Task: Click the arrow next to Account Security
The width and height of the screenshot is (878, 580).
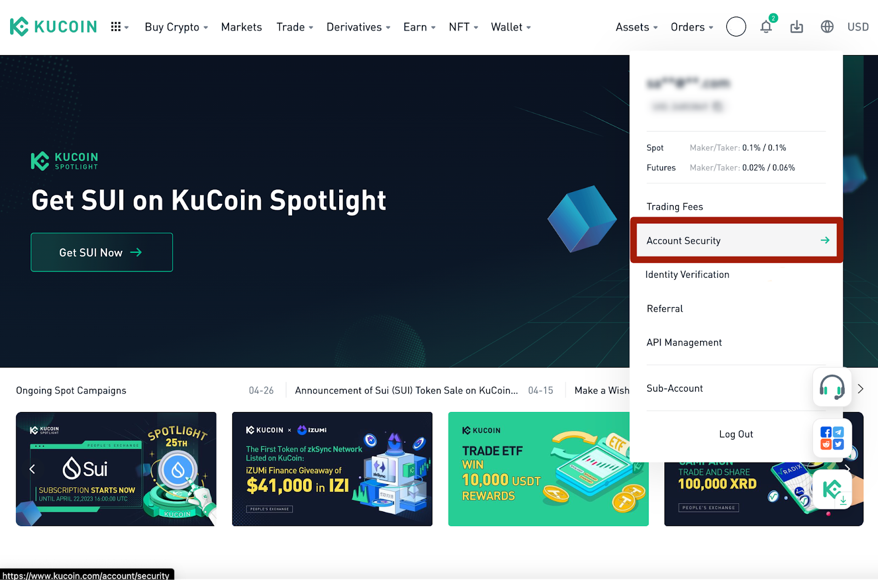Action: point(825,240)
